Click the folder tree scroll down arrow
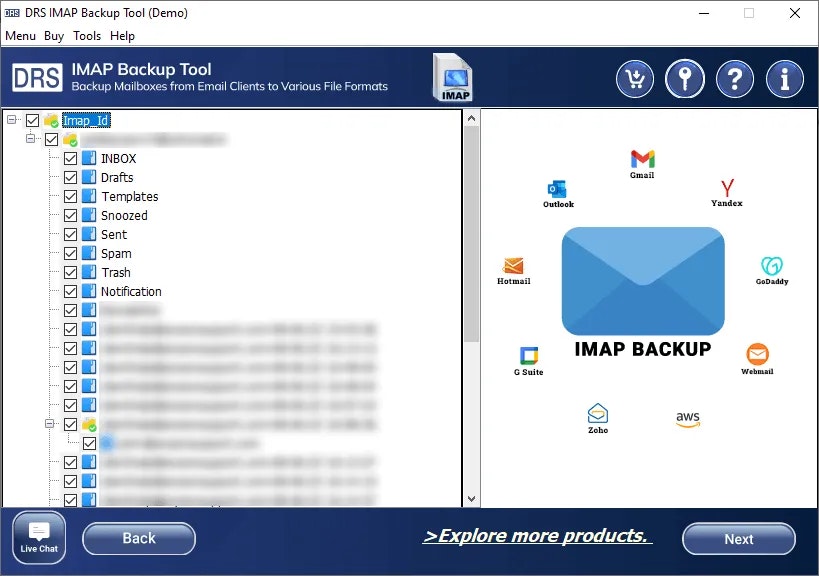 [471, 498]
